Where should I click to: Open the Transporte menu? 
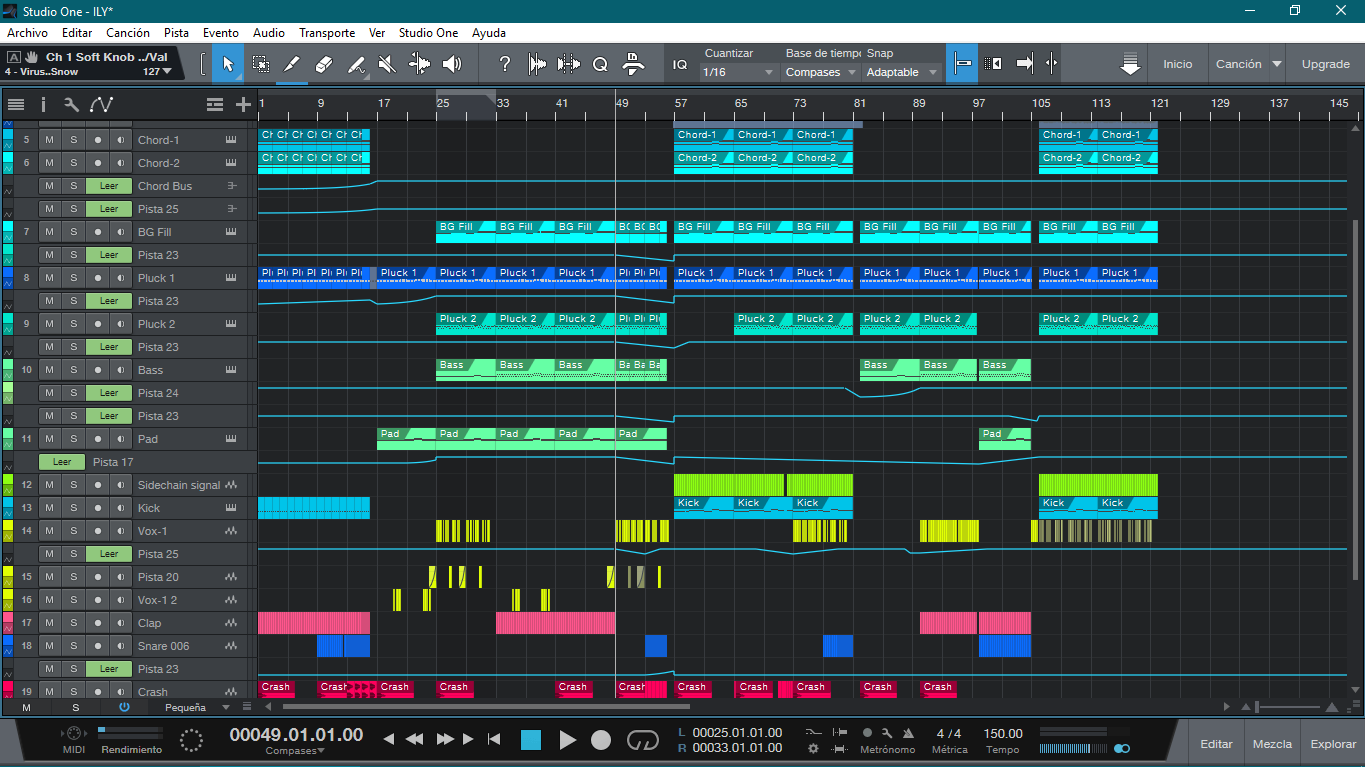(327, 33)
